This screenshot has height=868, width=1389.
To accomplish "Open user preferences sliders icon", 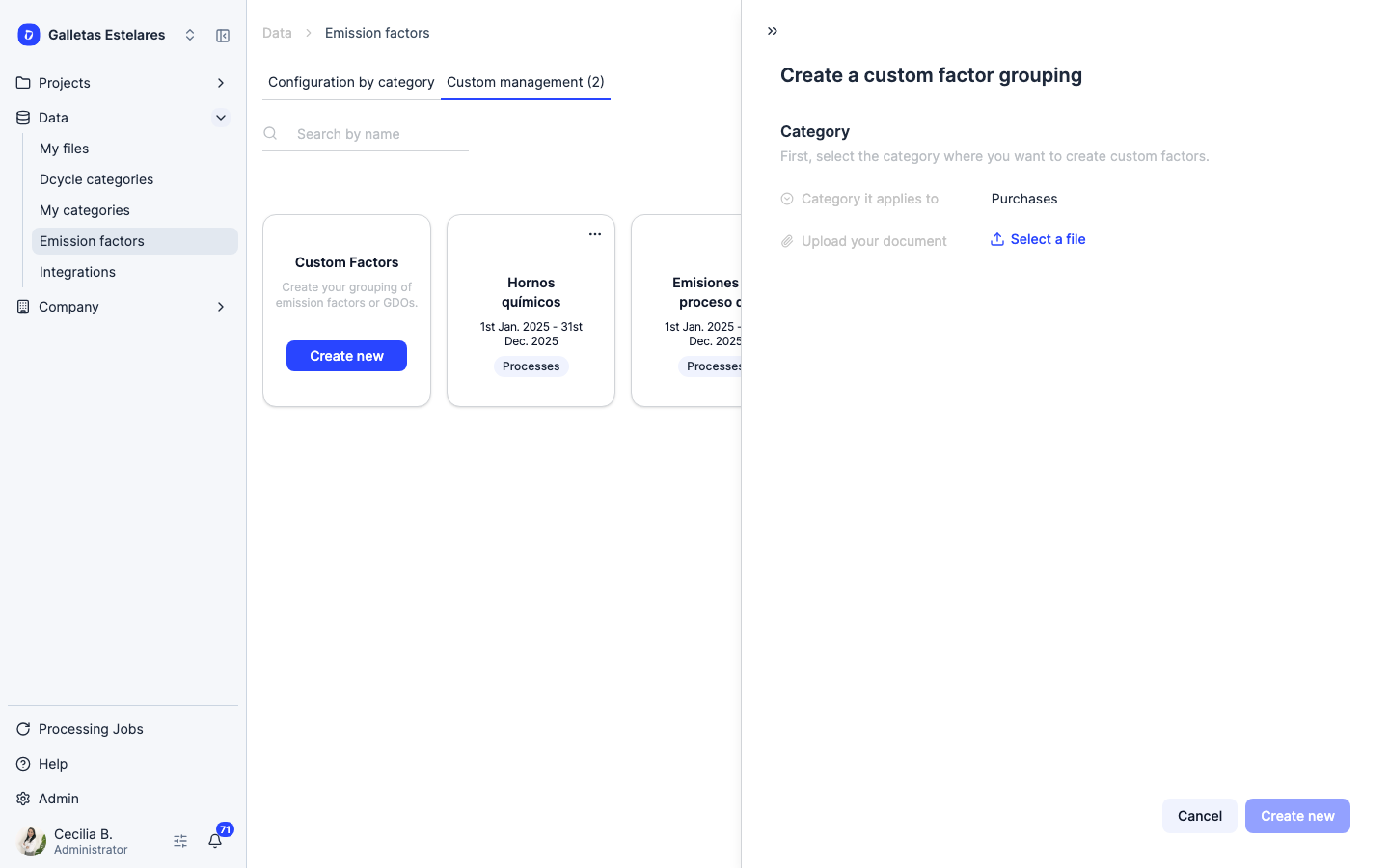I will pos(180,841).
